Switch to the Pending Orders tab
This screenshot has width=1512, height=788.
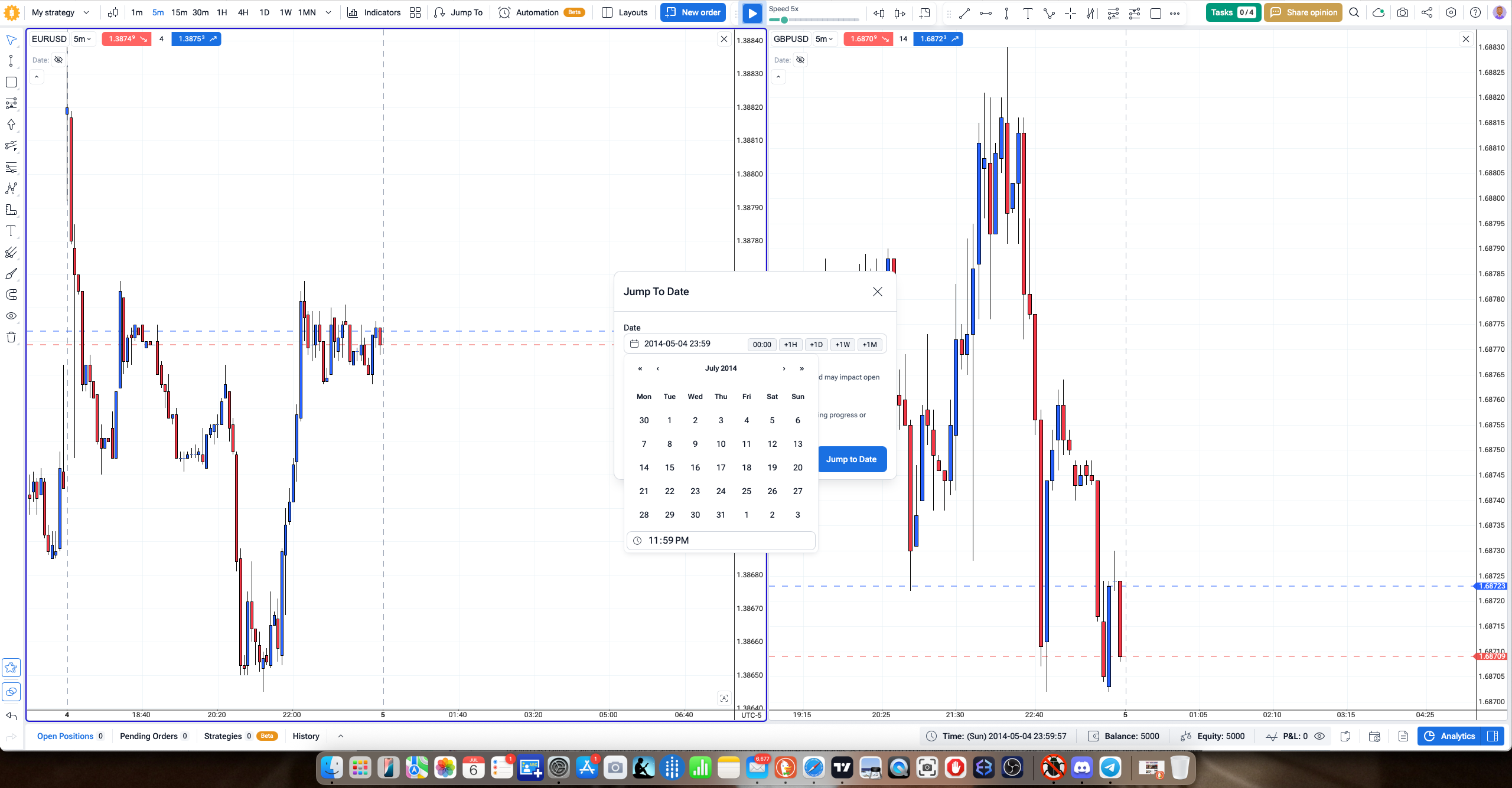154,736
